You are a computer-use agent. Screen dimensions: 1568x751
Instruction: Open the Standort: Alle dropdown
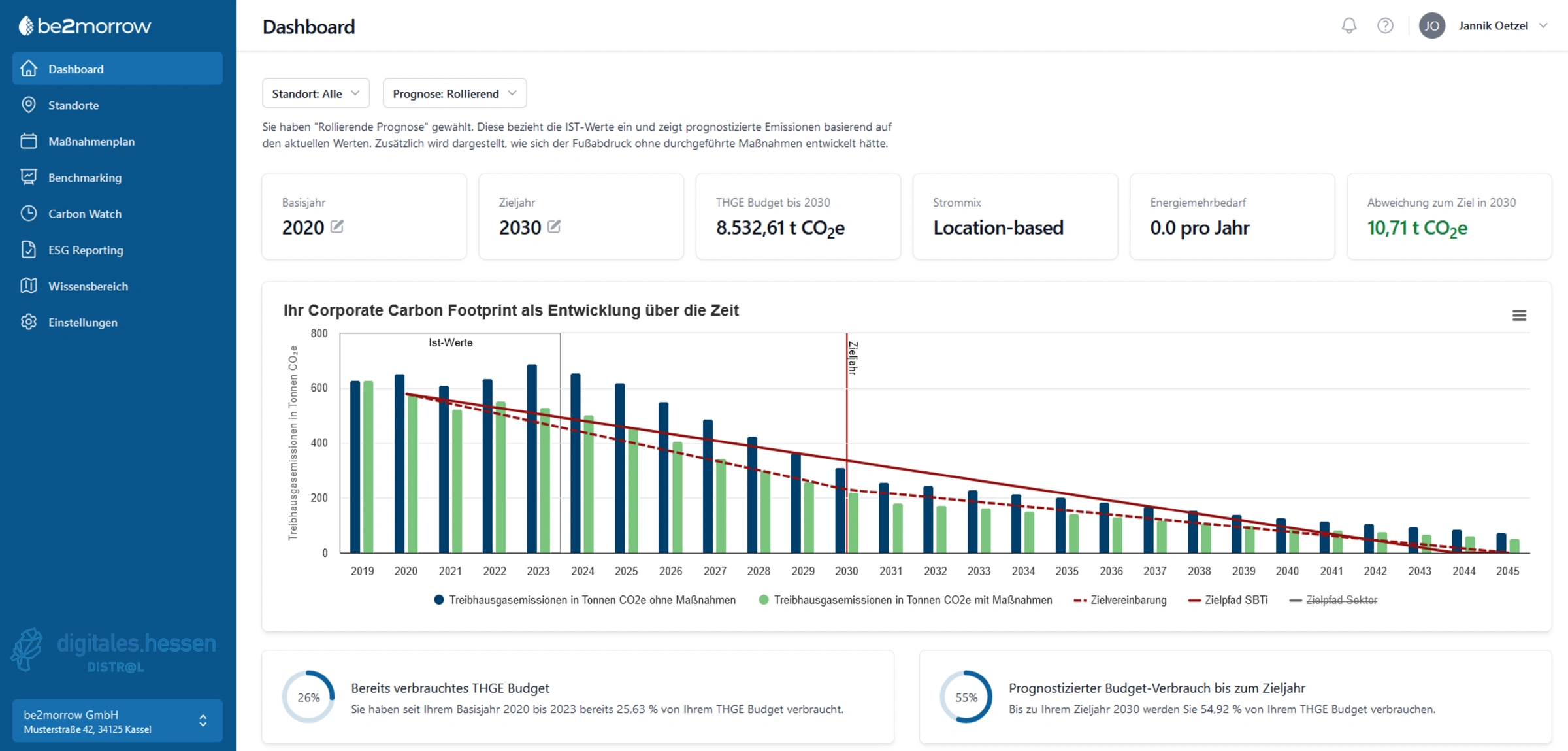click(x=316, y=93)
